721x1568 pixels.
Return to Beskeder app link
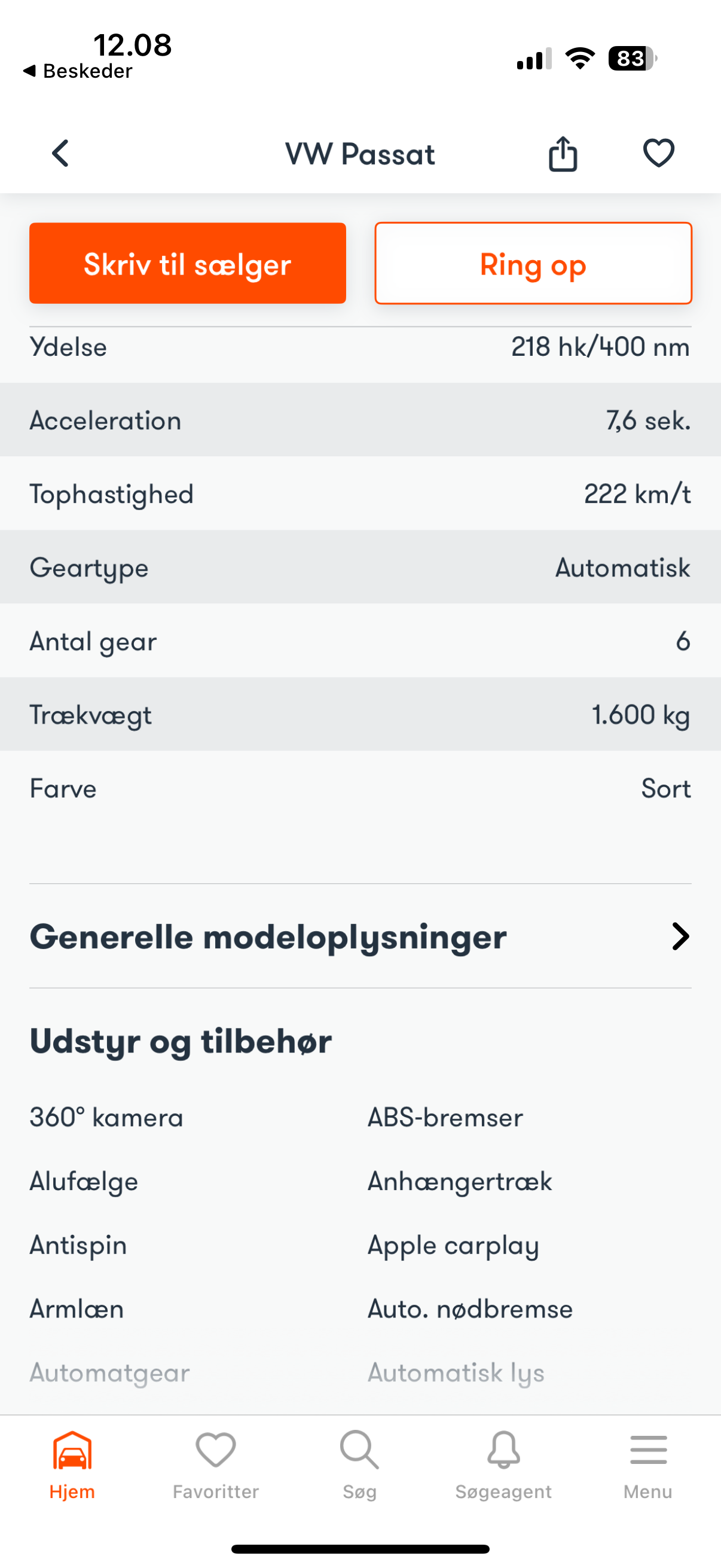[x=78, y=71]
